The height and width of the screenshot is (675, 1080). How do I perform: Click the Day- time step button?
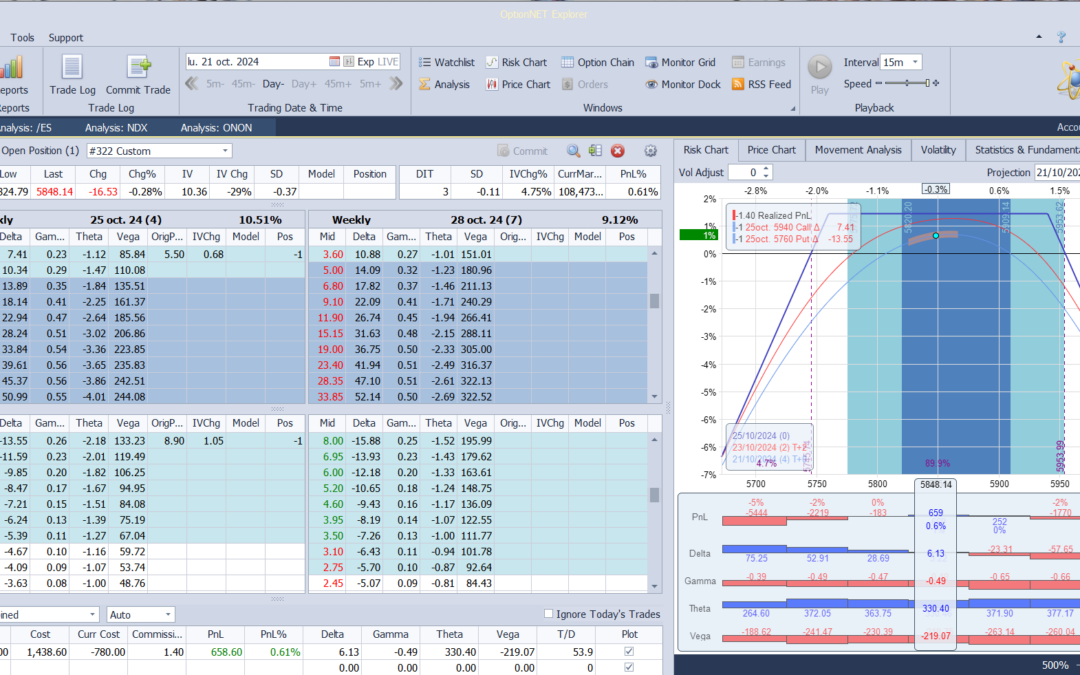click(273, 84)
